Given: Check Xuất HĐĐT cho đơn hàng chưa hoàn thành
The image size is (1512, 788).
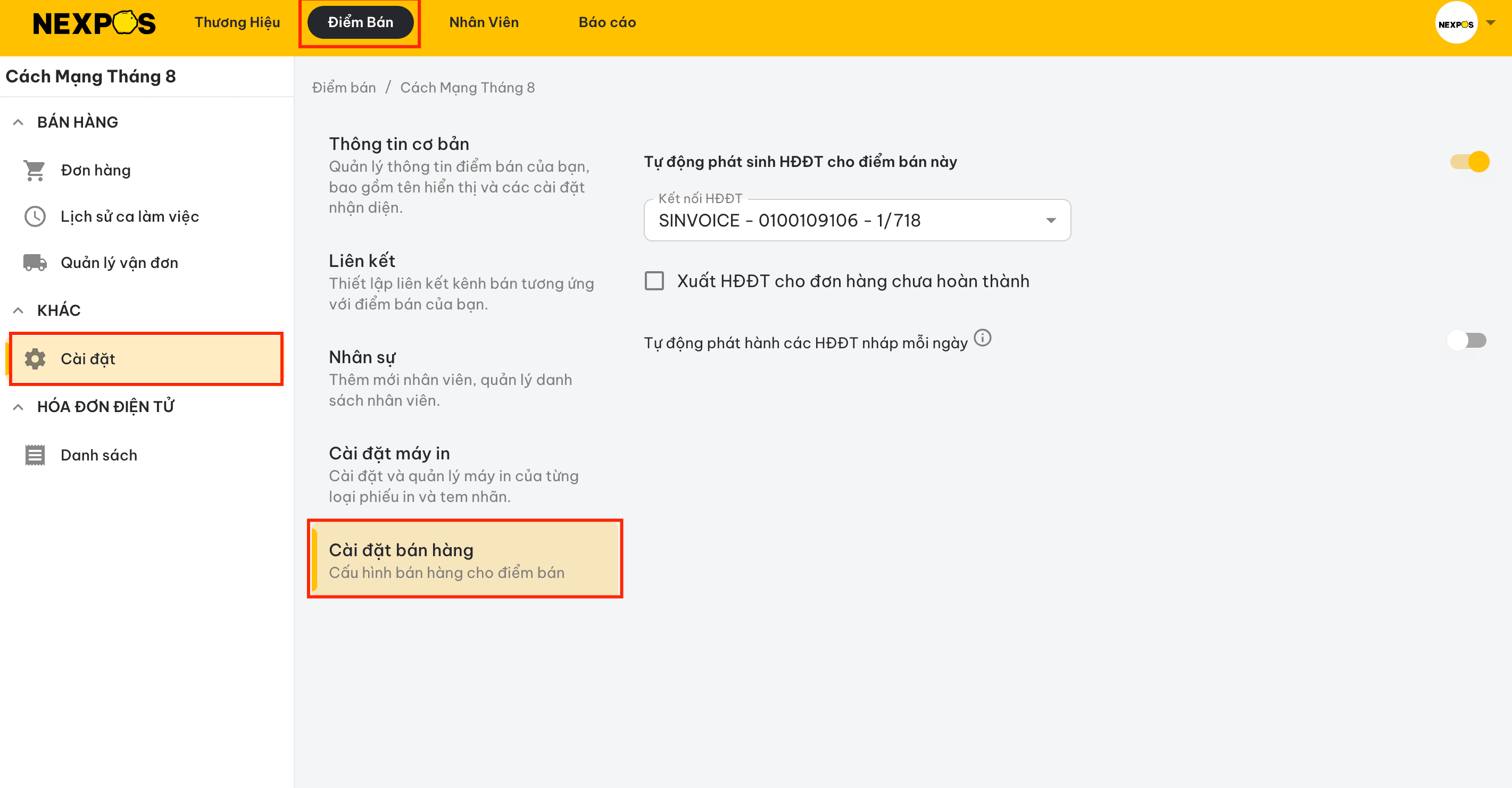Looking at the screenshot, I should (x=654, y=281).
